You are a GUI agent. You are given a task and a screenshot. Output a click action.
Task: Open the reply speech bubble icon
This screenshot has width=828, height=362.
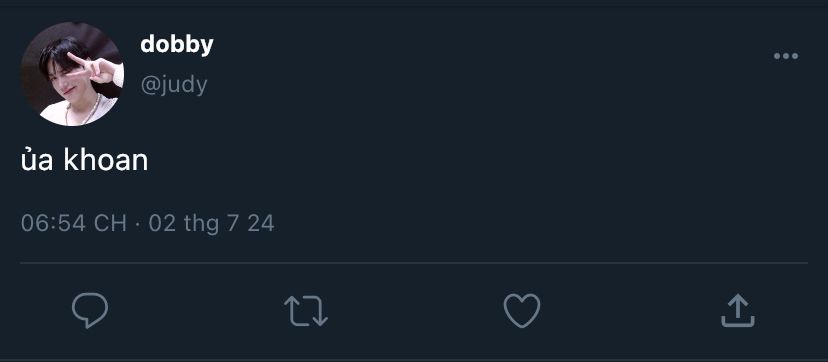pos(90,310)
